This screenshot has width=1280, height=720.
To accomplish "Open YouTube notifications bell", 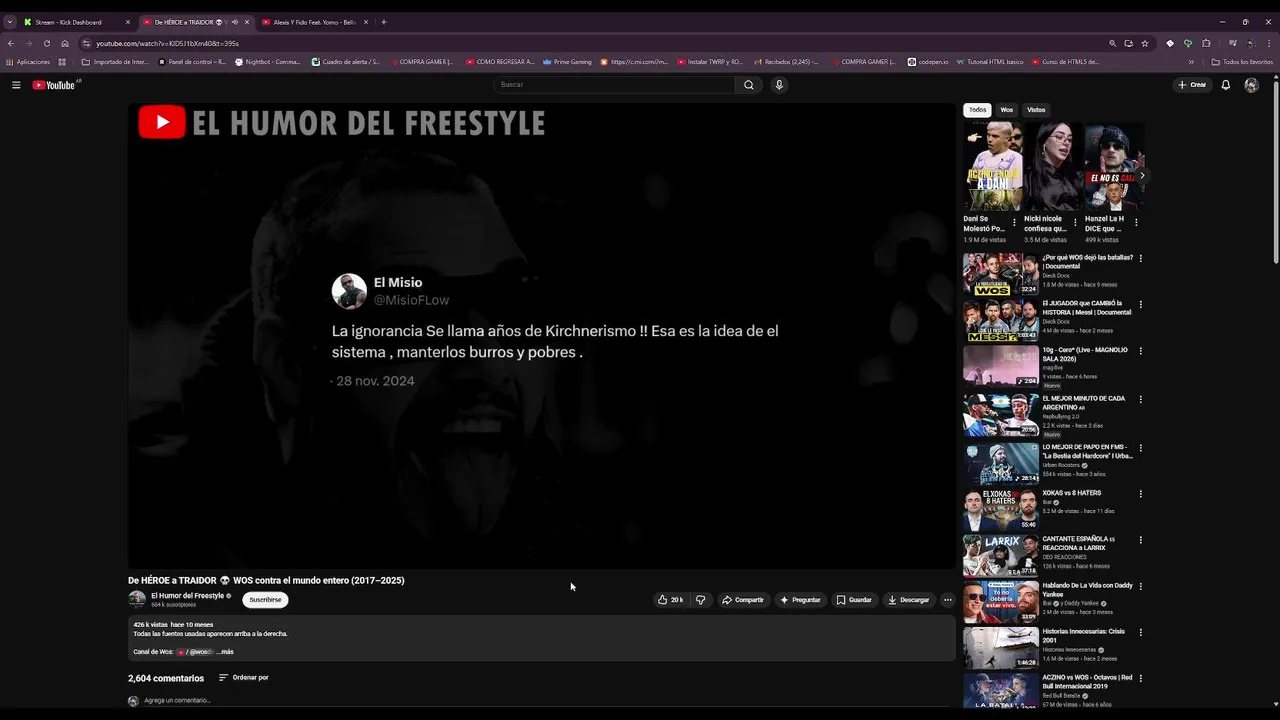I will click(x=1225, y=85).
